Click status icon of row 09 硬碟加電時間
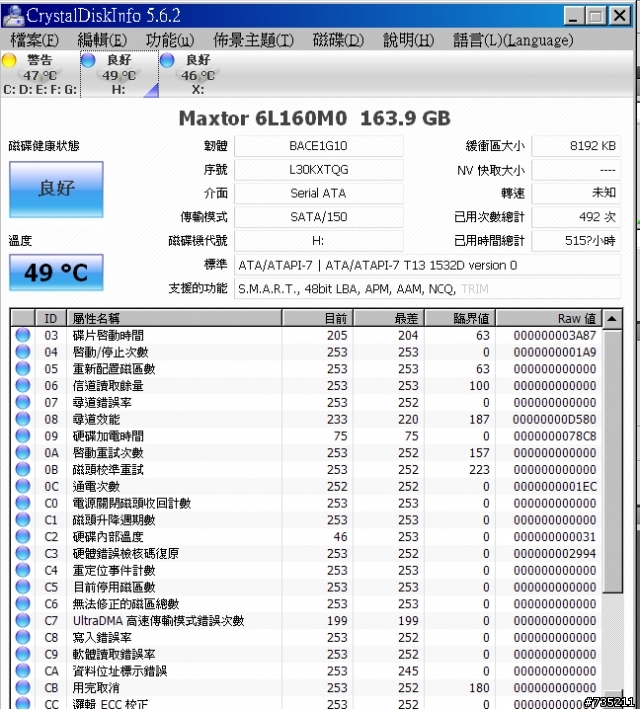 [23, 436]
